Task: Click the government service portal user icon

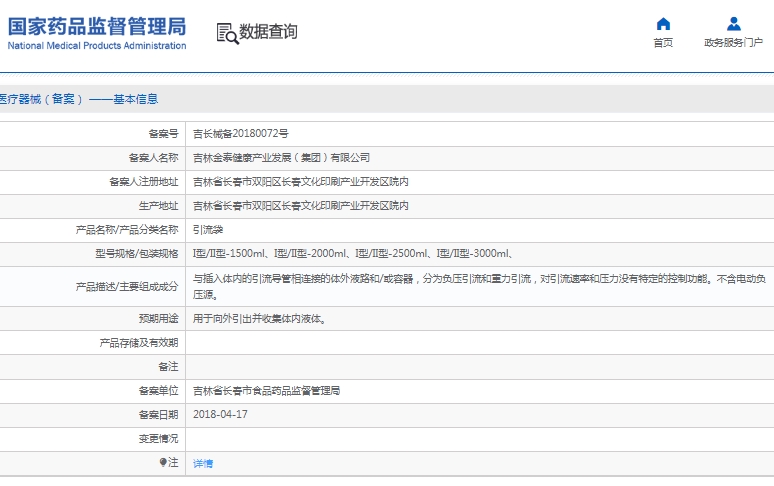Action: [734, 24]
